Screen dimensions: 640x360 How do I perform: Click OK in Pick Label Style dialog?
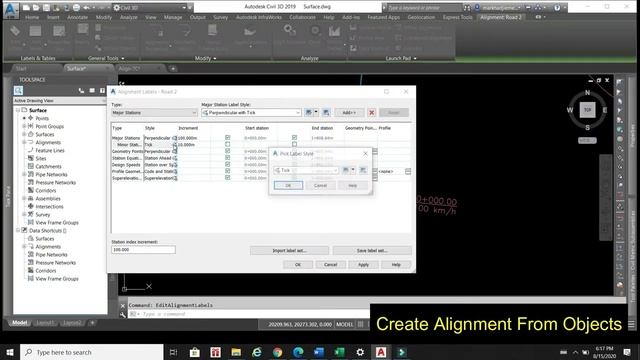click(x=288, y=185)
